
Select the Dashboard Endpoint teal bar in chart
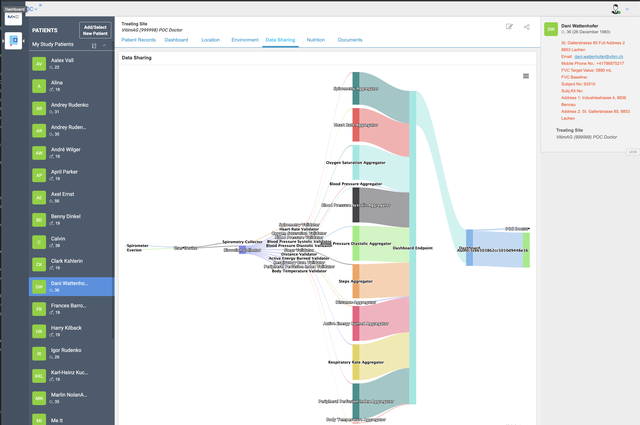pyautogui.click(x=413, y=248)
